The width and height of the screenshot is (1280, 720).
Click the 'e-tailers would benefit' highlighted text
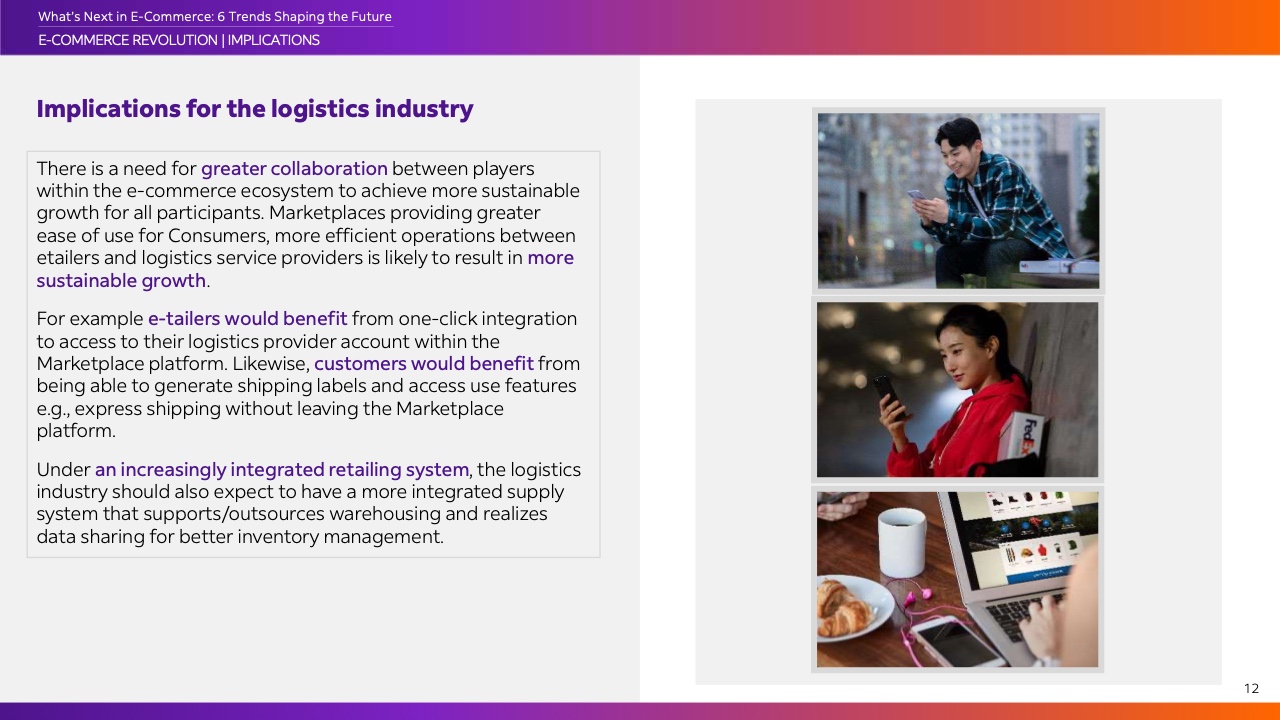247,318
